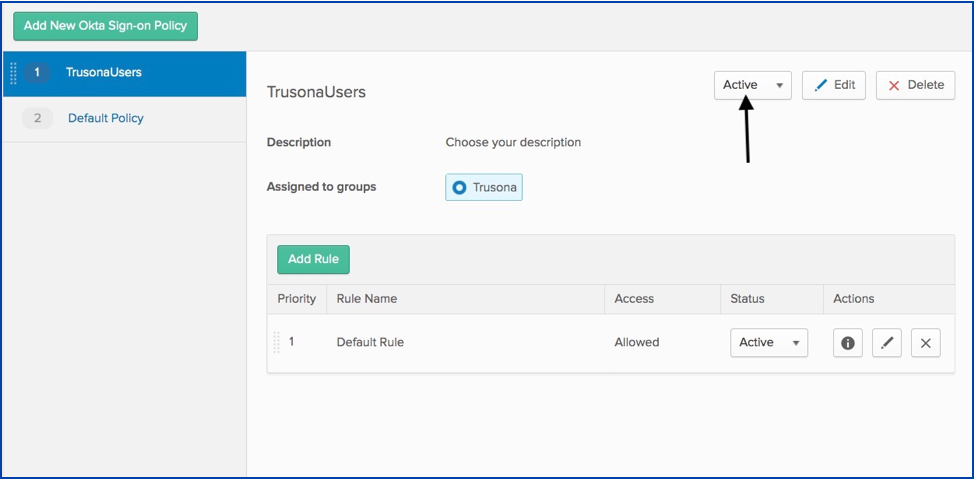Click the Trusona group chip
974x479 pixels.
[x=484, y=187]
